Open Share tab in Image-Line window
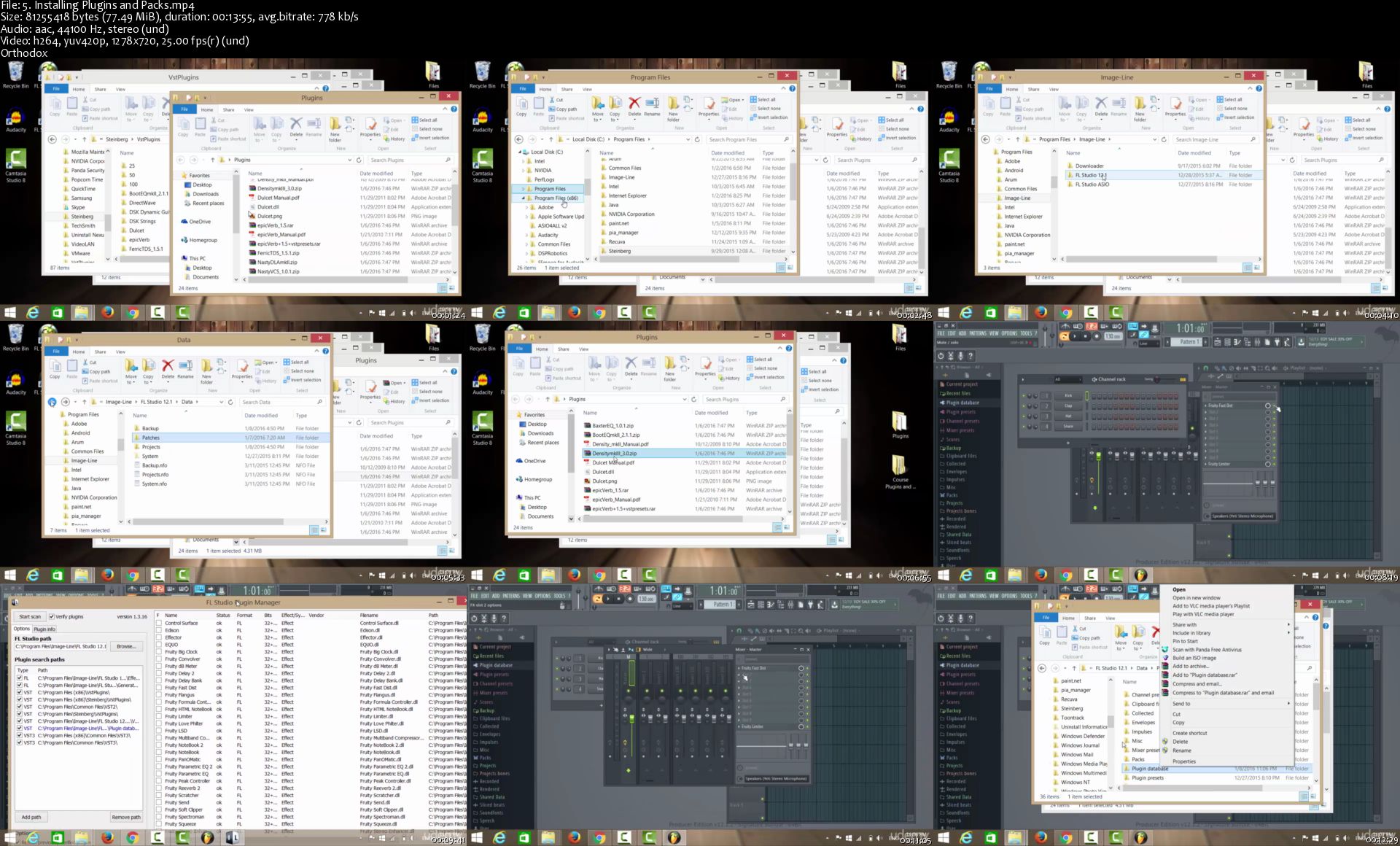 [1033, 90]
